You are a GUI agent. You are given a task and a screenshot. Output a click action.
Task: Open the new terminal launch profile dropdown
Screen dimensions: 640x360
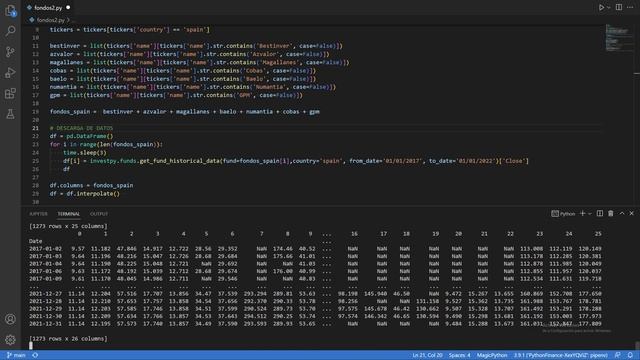coord(590,213)
